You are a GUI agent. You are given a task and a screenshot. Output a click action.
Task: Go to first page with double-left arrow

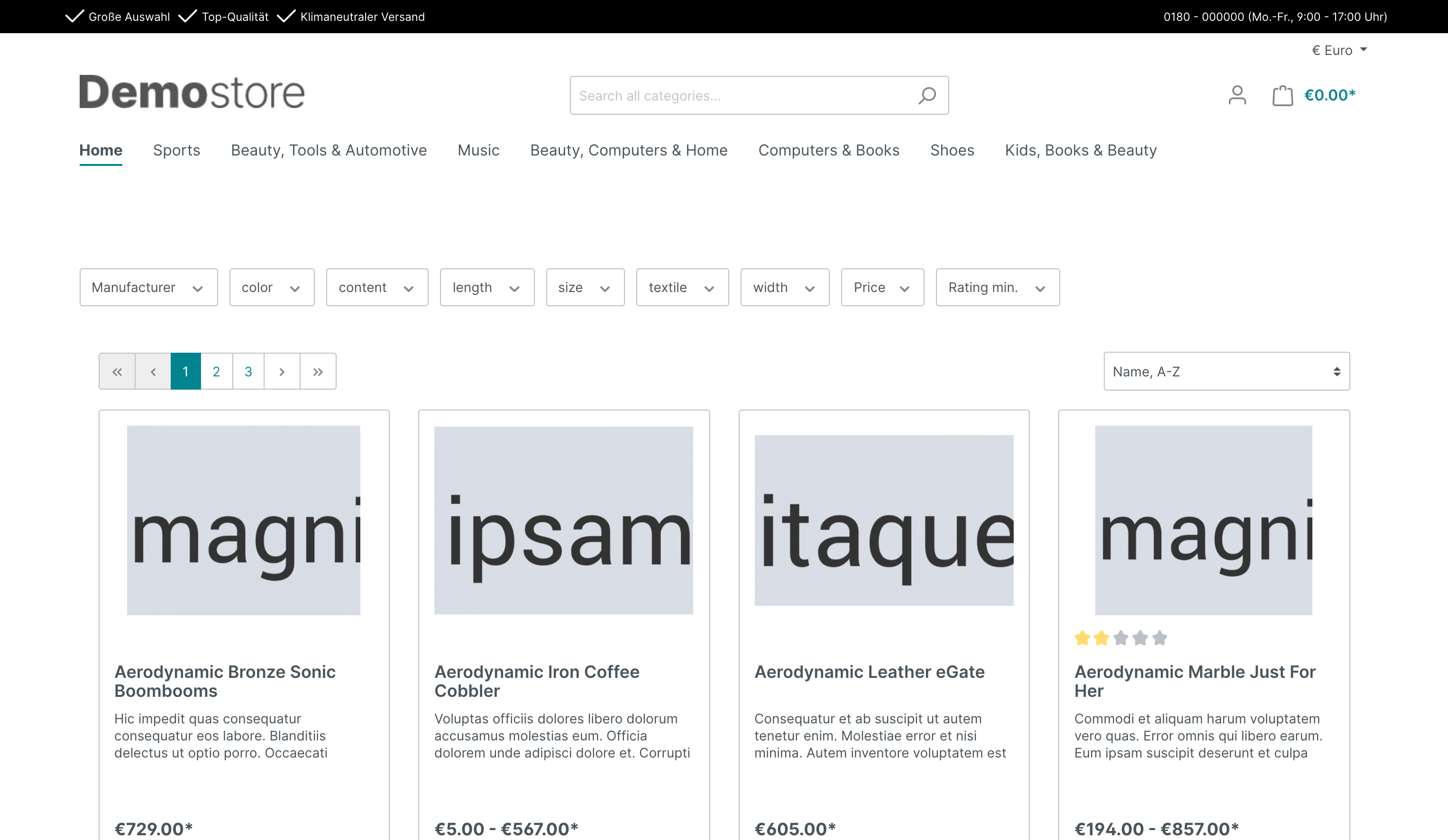click(x=117, y=372)
